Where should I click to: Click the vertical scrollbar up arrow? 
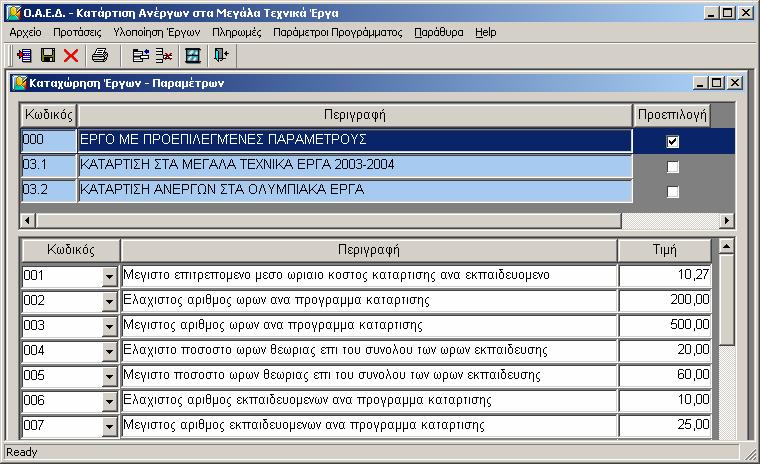point(727,246)
